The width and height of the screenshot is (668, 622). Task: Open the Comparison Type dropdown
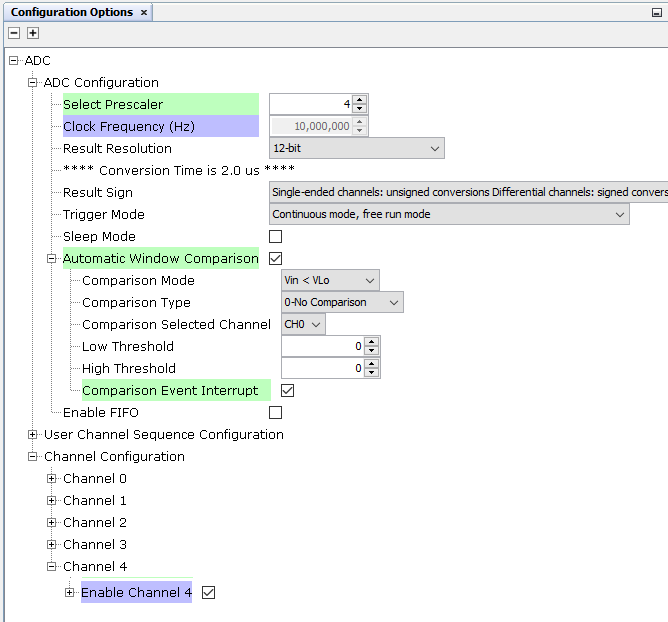342,303
